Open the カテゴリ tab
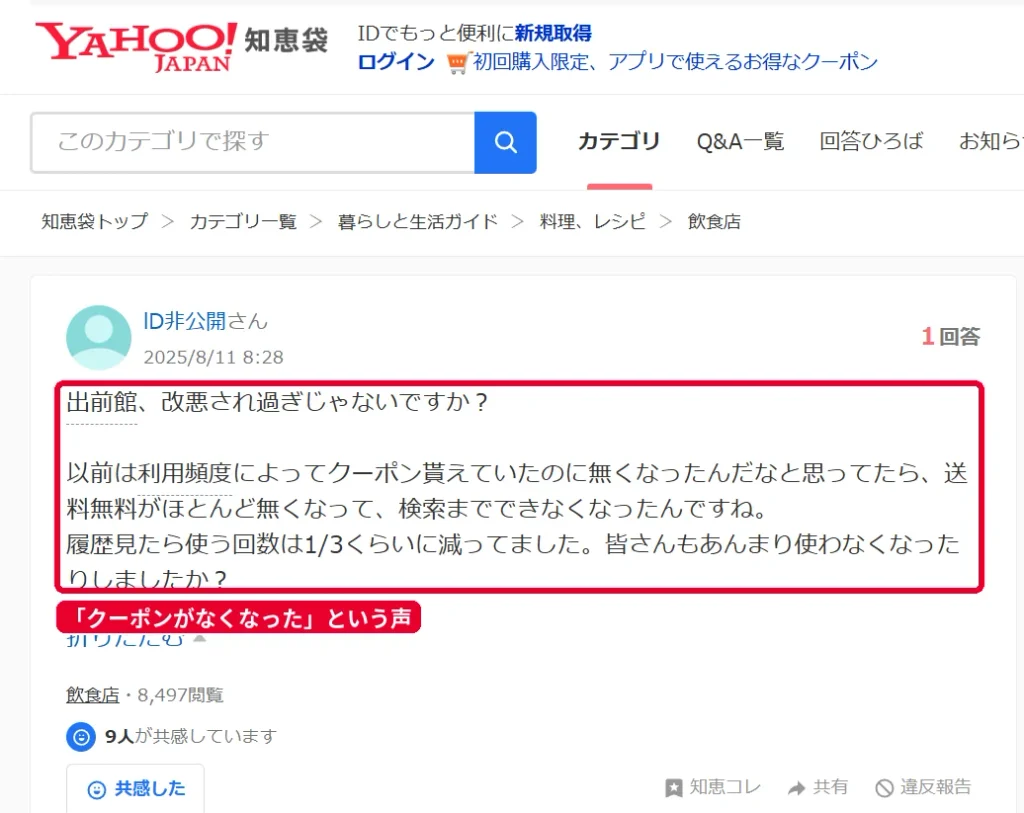The width and height of the screenshot is (1024, 813). [619, 141]
